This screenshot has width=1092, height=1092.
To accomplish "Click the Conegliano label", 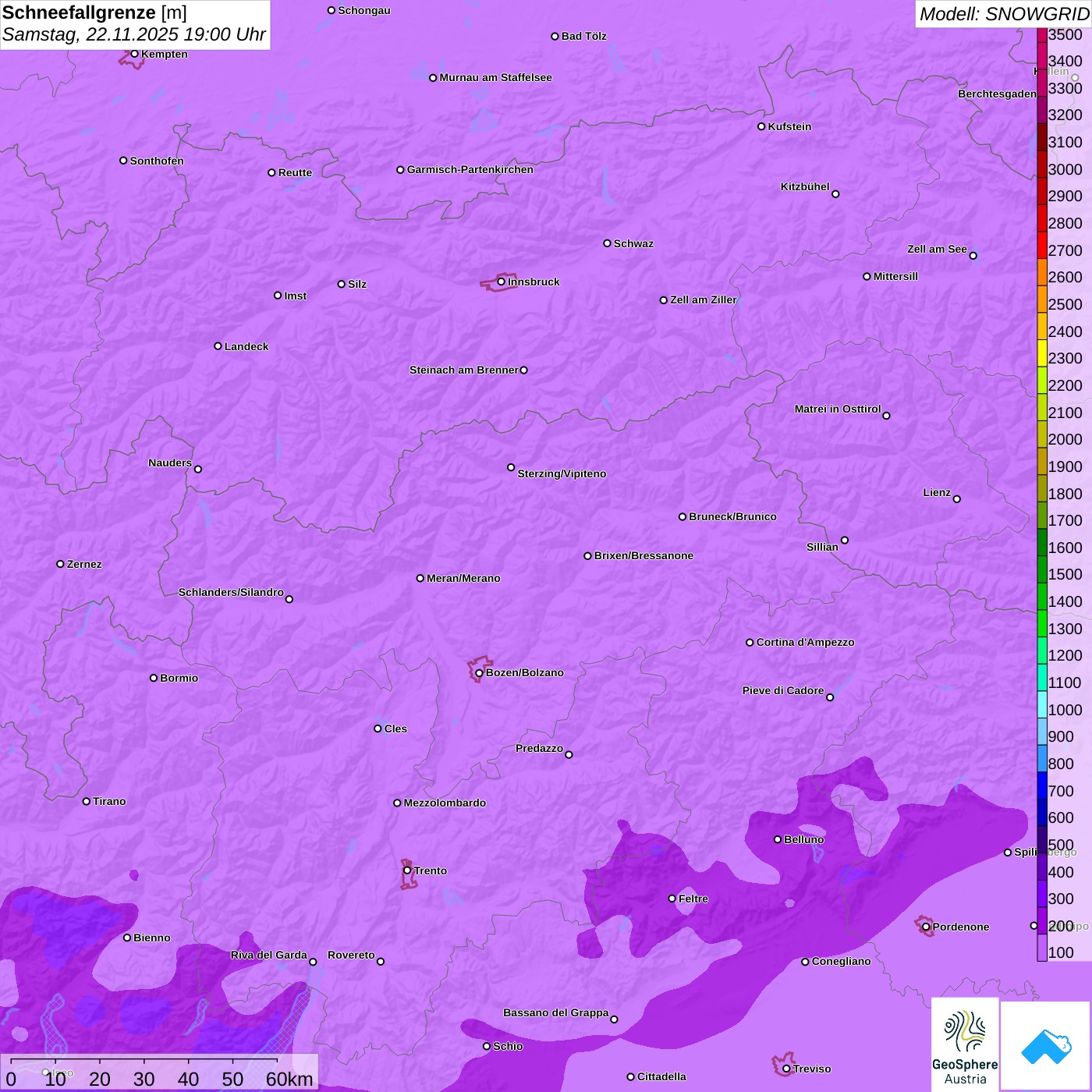I will pos(841,961).
